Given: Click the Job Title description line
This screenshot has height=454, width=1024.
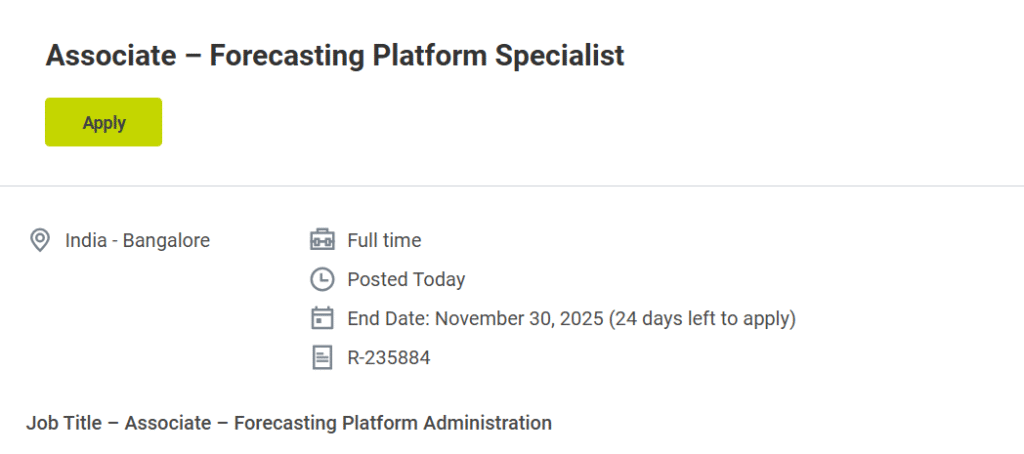Looking at the screenshot, I should [x=289, y=423].
